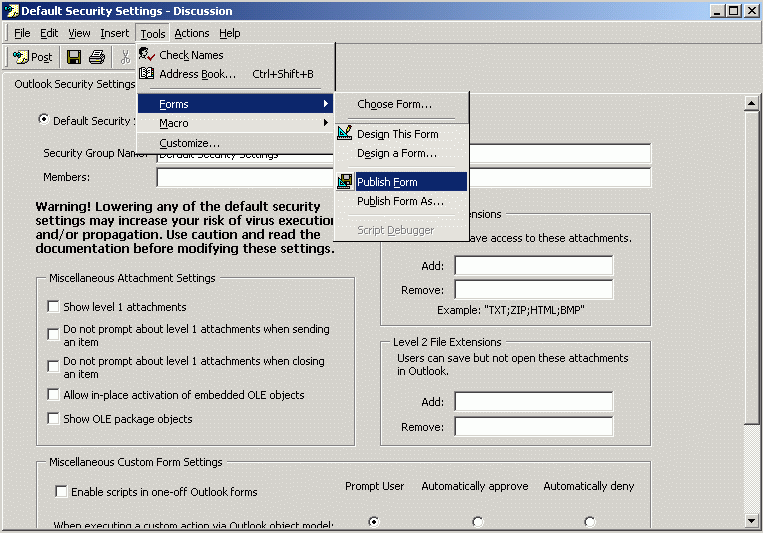Viewport: 763px width, 533px height.
Task: Click the scrollbar down arrow
Action: [751, 520]
